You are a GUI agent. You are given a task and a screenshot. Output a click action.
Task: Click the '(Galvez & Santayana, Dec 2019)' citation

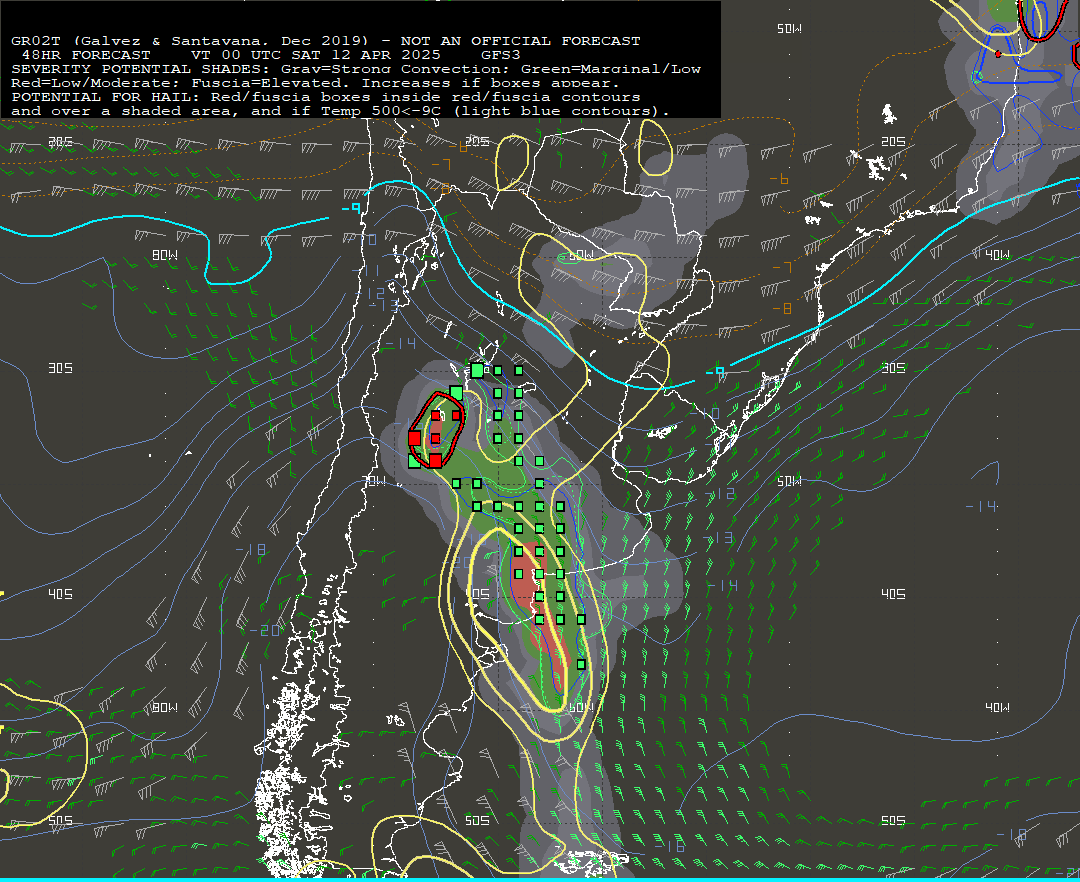point(220,41)
